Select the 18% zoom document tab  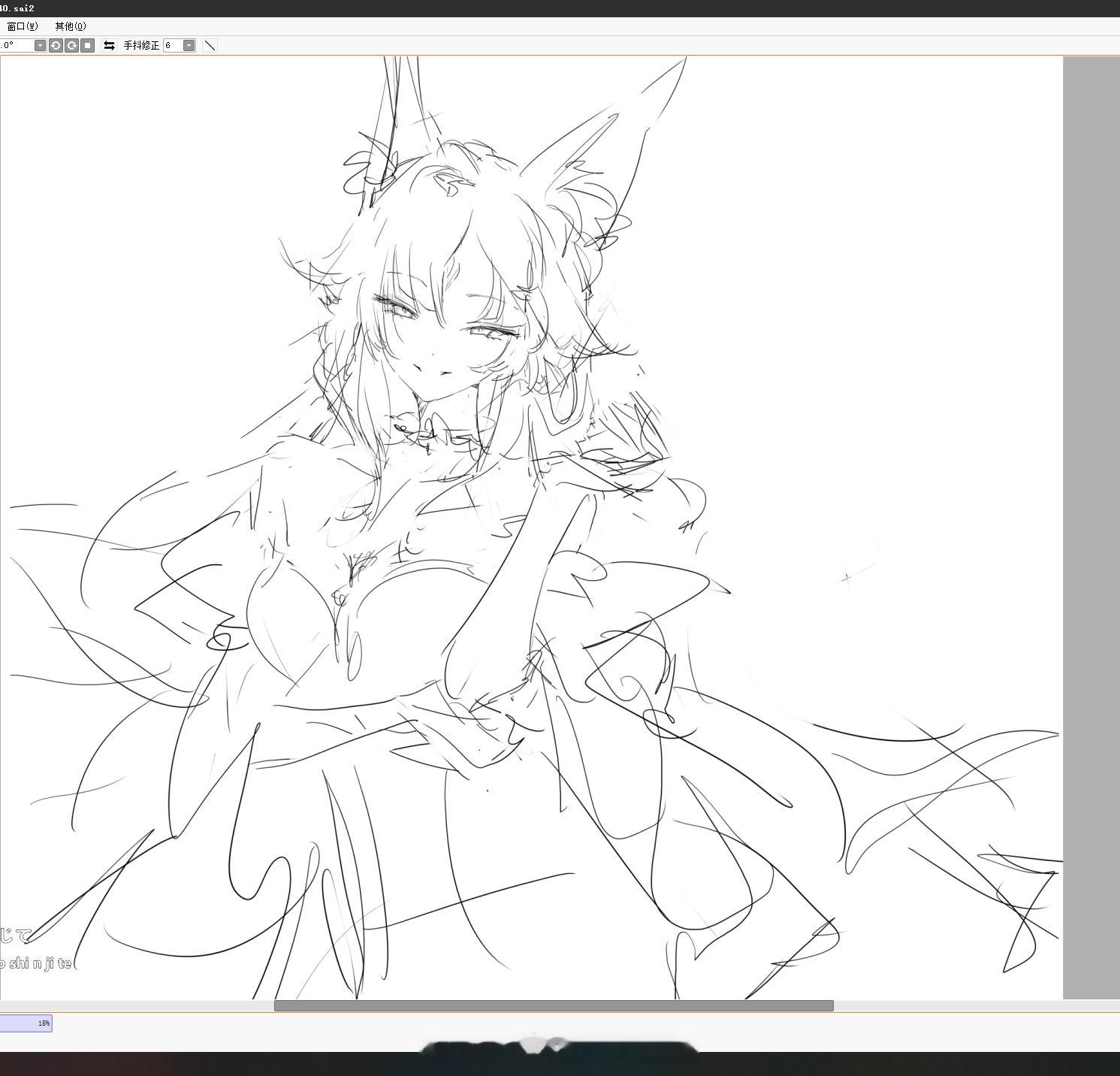[x=26, y=1023]
